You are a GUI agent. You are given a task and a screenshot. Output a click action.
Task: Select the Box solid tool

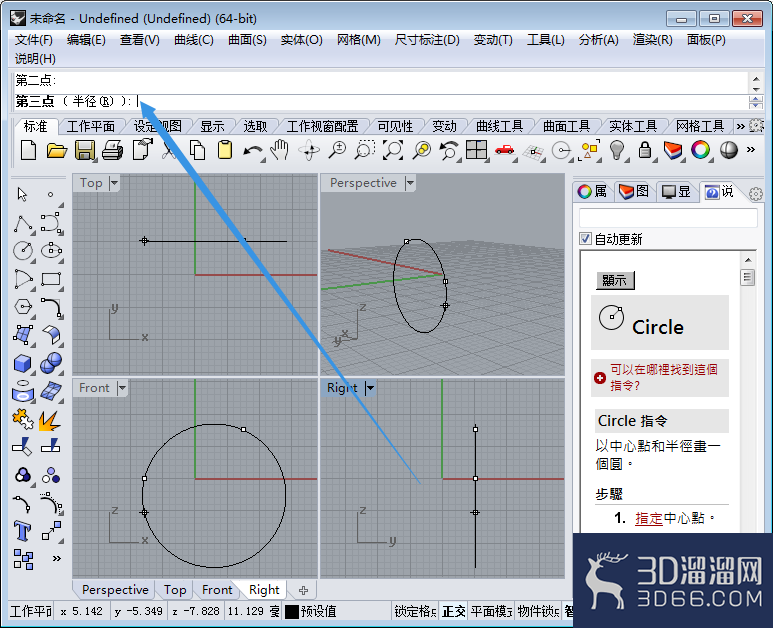pos(23,364)
